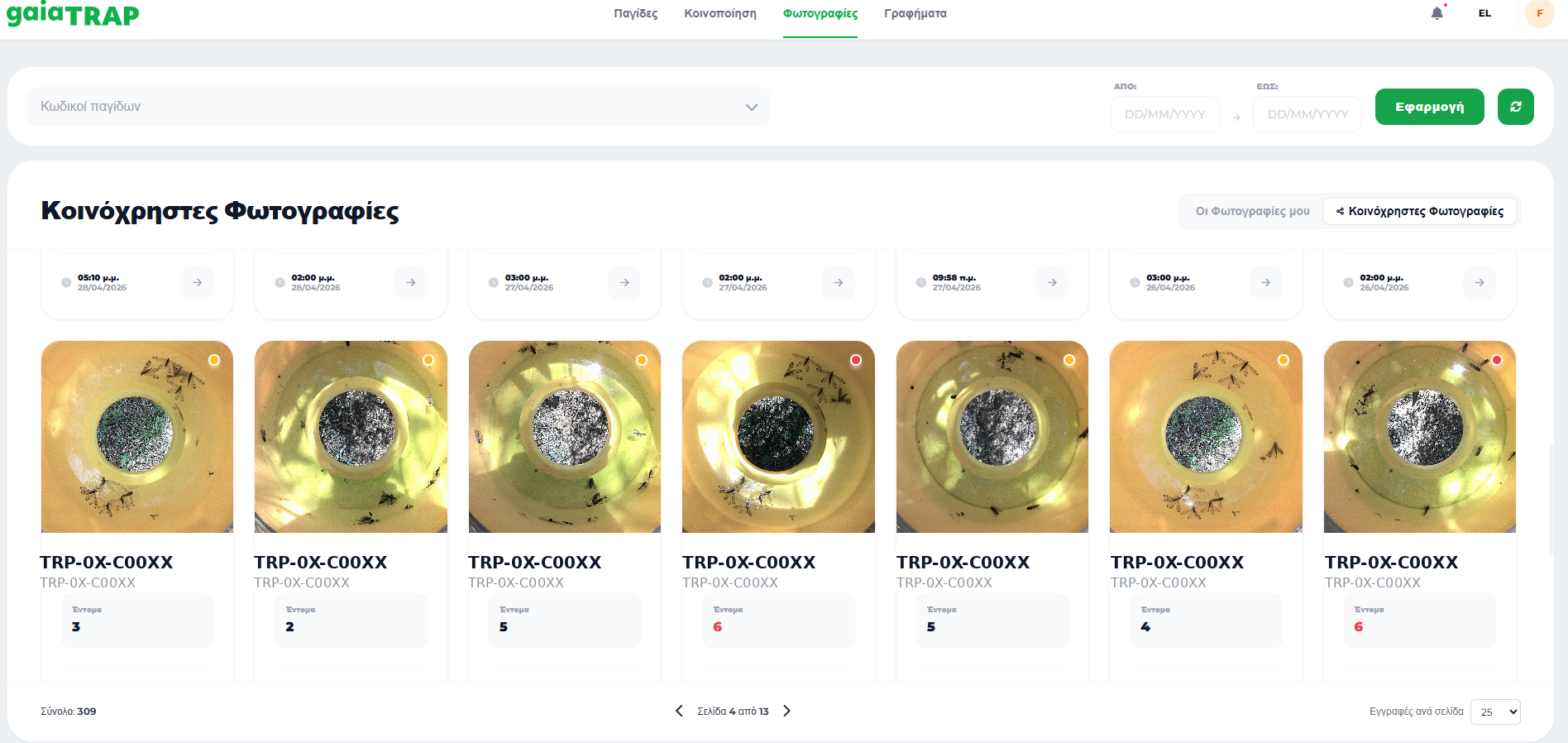Expand the Κωδικοί παγίδων dropdown

[x=399, y=107]
